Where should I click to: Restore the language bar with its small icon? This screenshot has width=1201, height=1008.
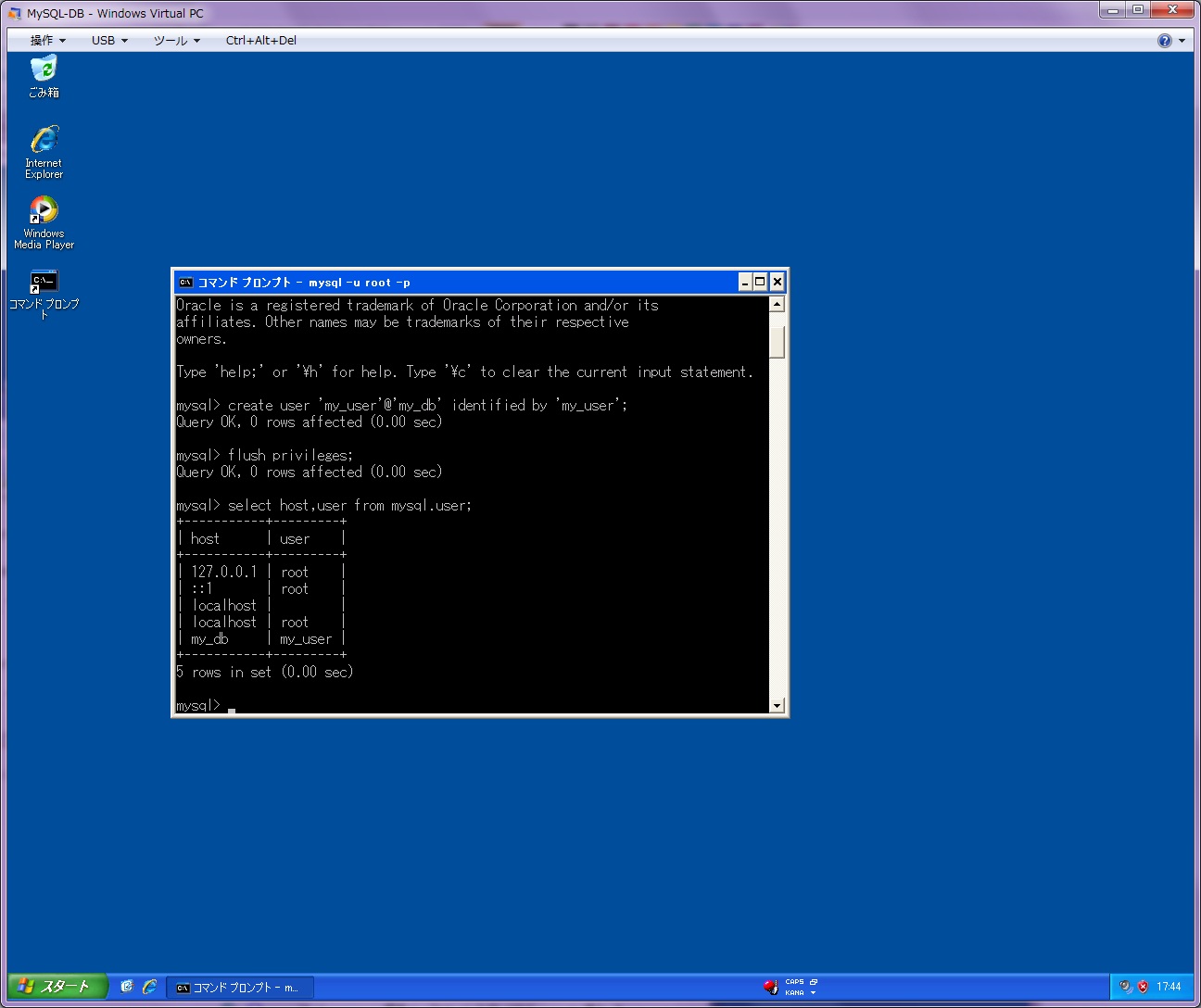(814, 982)
